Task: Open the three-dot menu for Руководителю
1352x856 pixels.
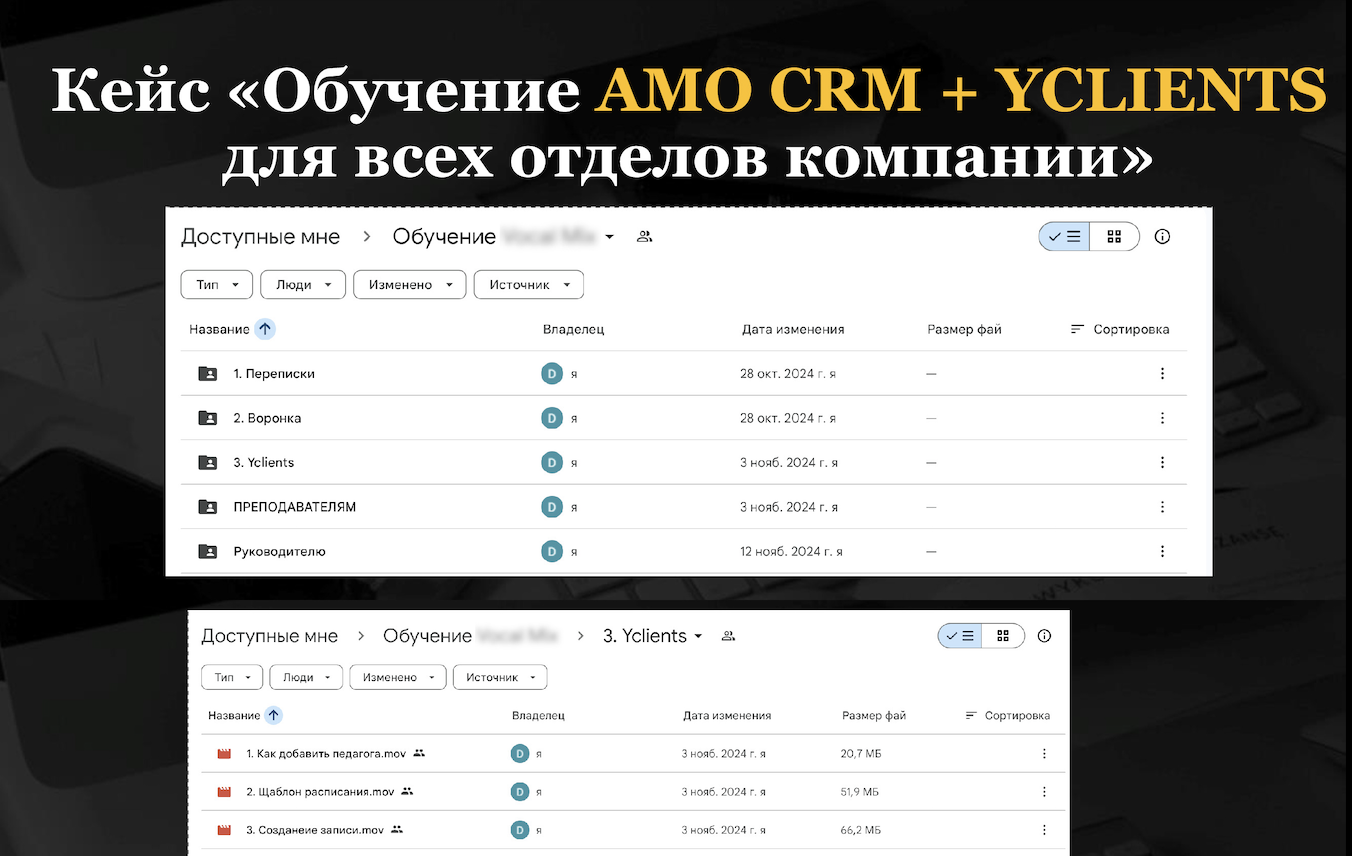Action: coord(1162,551)
